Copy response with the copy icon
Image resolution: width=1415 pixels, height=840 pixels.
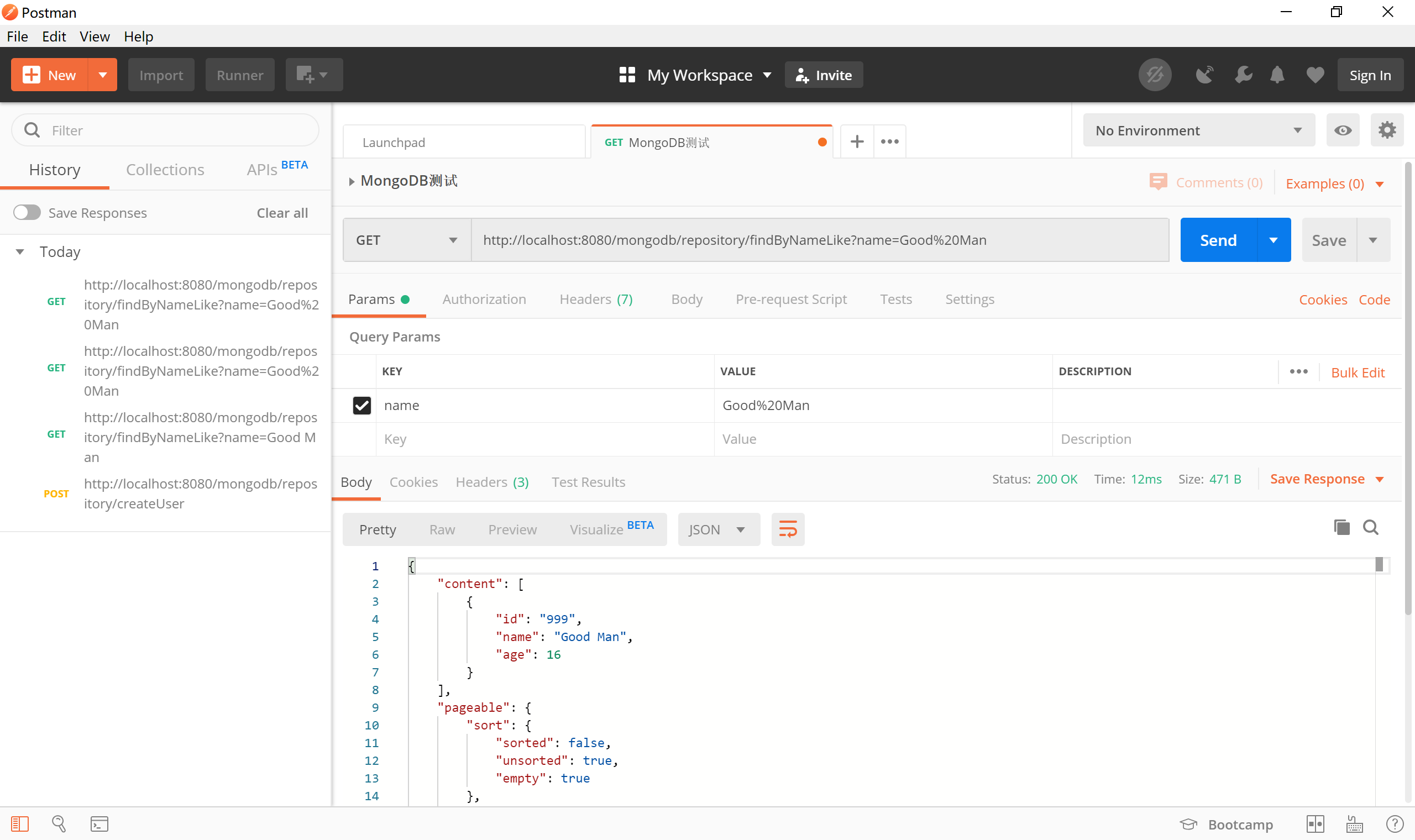(1341, 528)
